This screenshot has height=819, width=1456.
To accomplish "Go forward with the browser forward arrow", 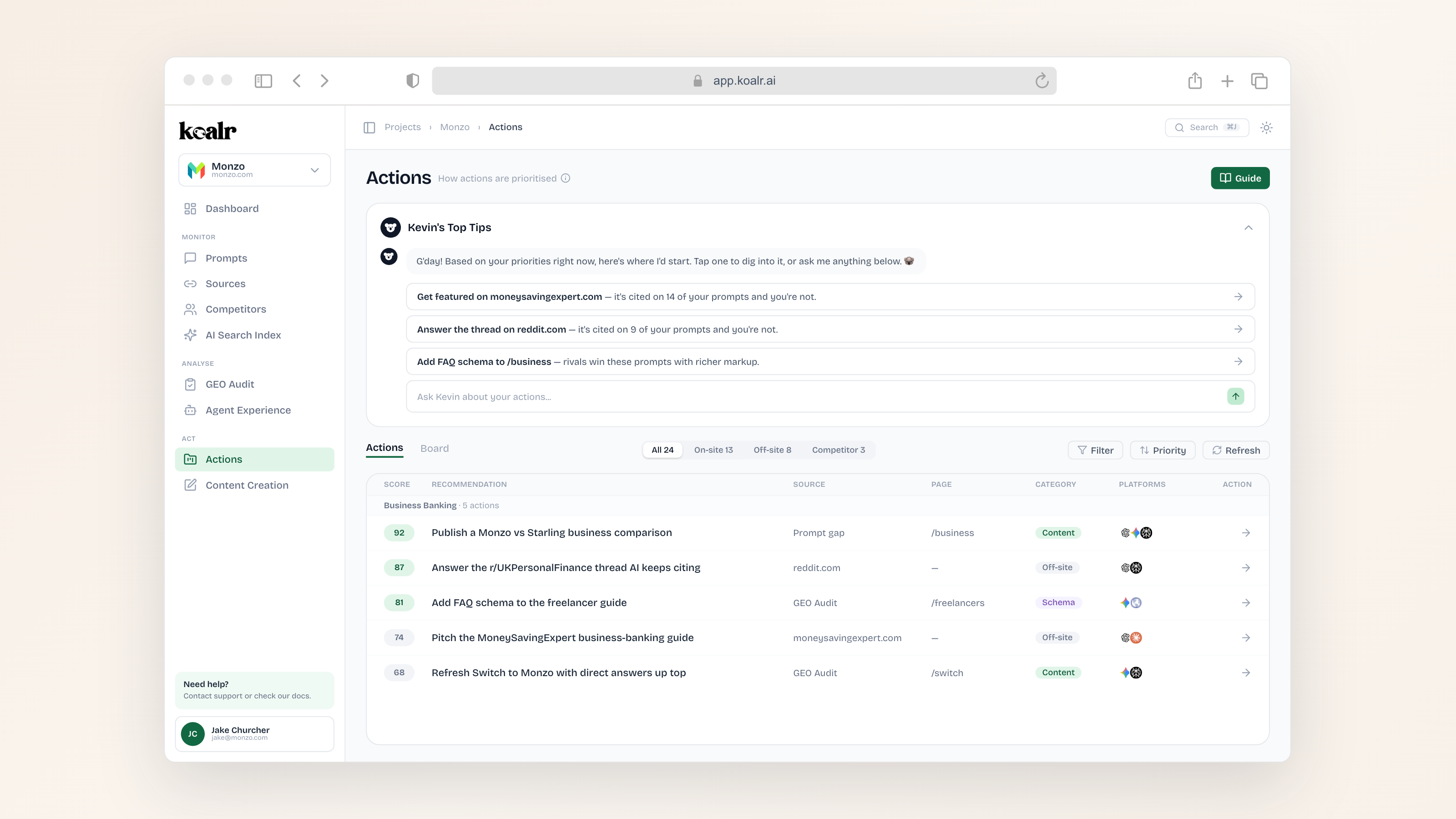I will [x=324, y=81].
